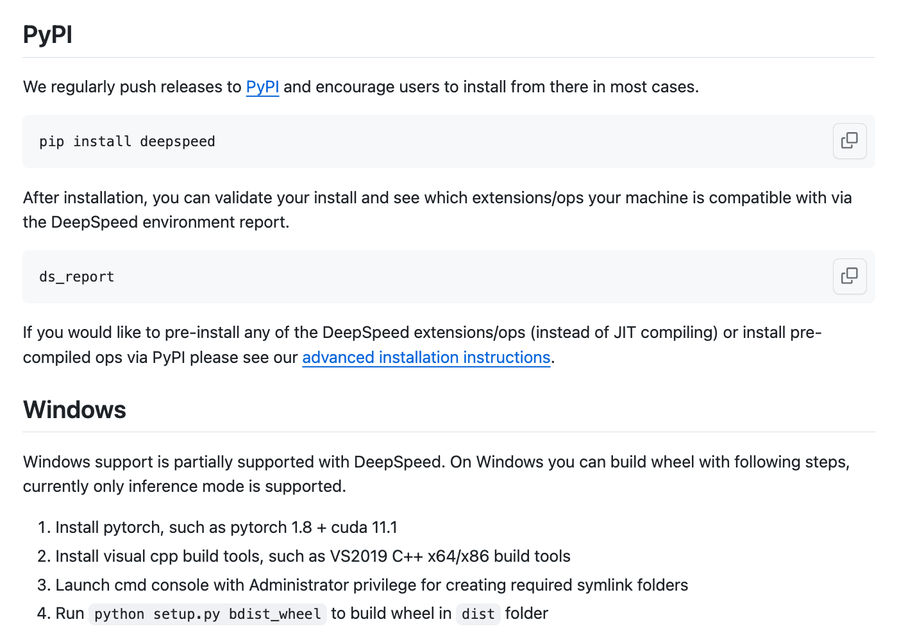Click the Windows support paragraph text

point(436,474)
